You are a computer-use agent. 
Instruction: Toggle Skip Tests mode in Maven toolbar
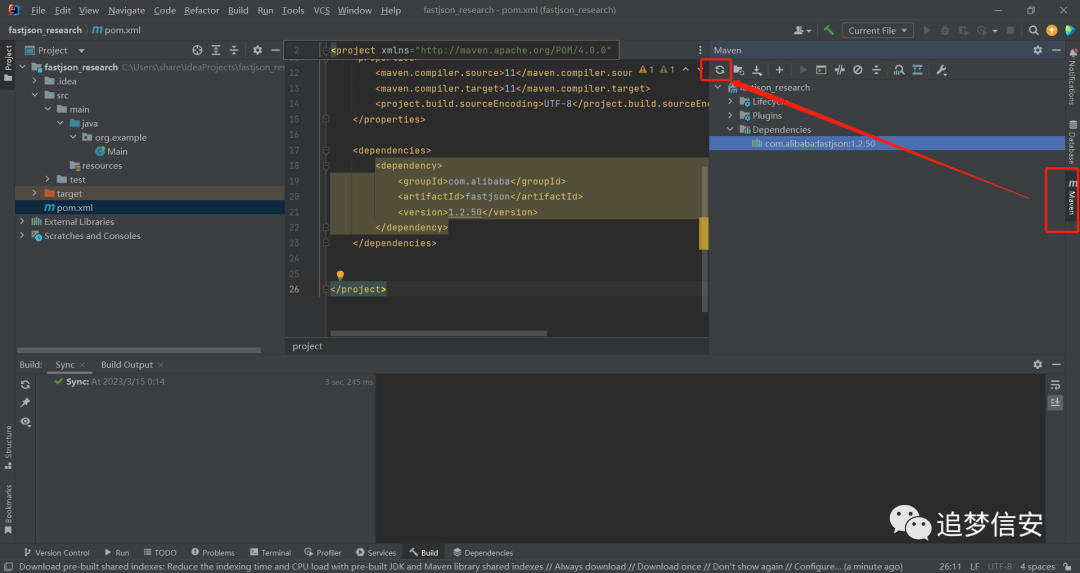pyautogui.click(x=858, y=70)
